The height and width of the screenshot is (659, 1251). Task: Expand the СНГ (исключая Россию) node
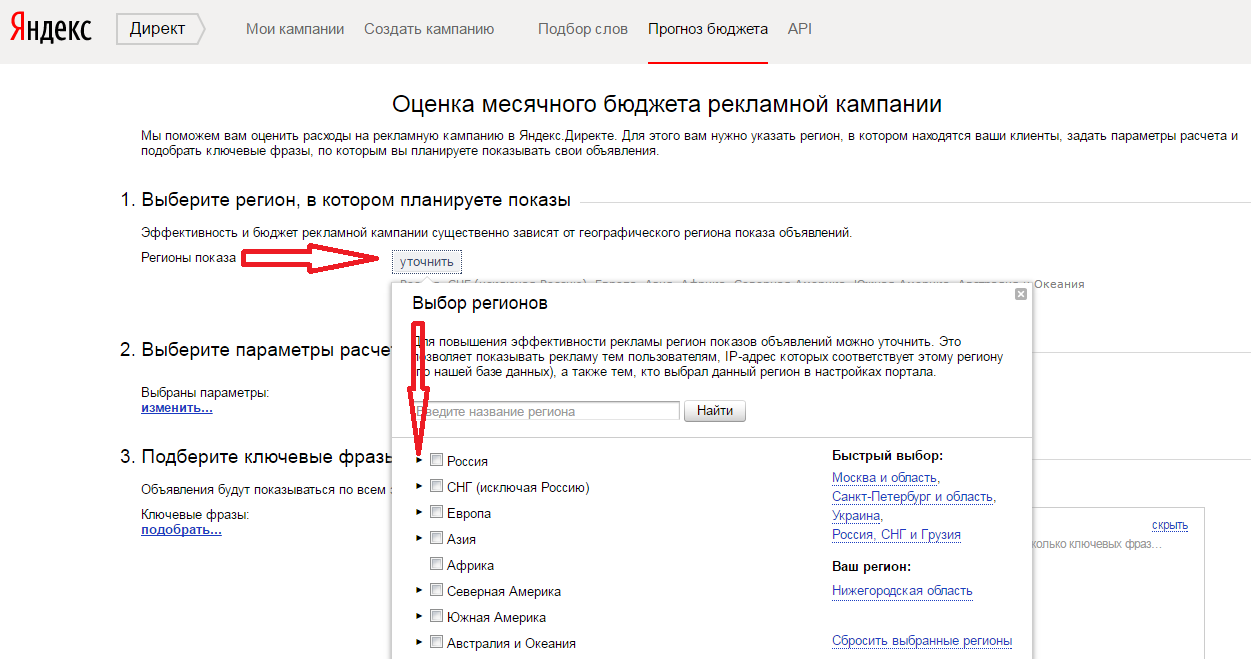(419, 486)
